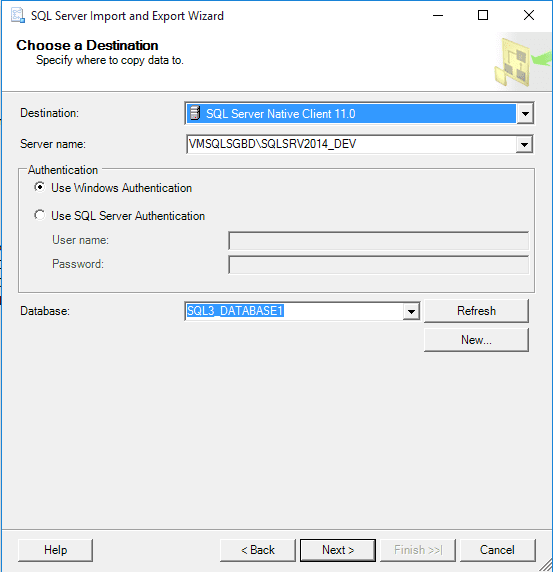The width and height of the screenshot is (553, 572).
Task: Click the SQL3_DATABASE1 database field
Action: [x=294, y=311]
